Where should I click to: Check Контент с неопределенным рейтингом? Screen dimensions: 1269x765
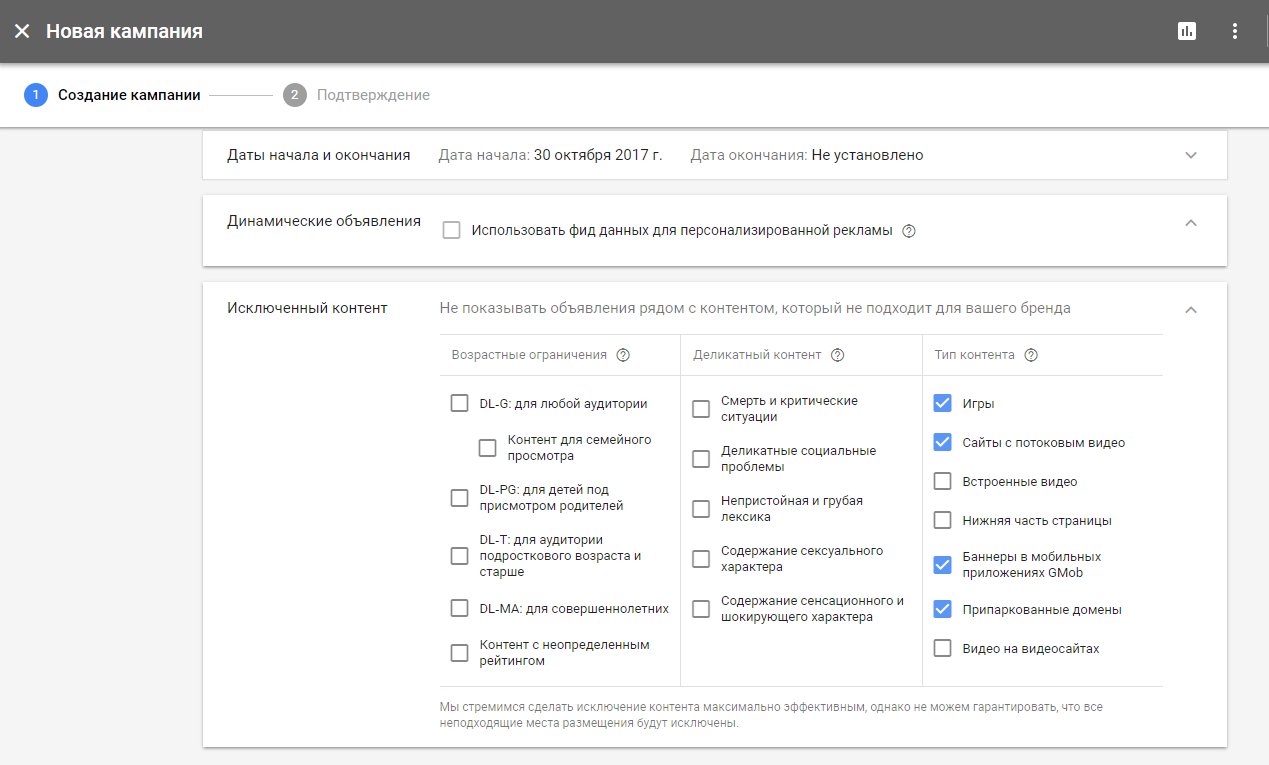pyautogui.click(x=459, y=653)
